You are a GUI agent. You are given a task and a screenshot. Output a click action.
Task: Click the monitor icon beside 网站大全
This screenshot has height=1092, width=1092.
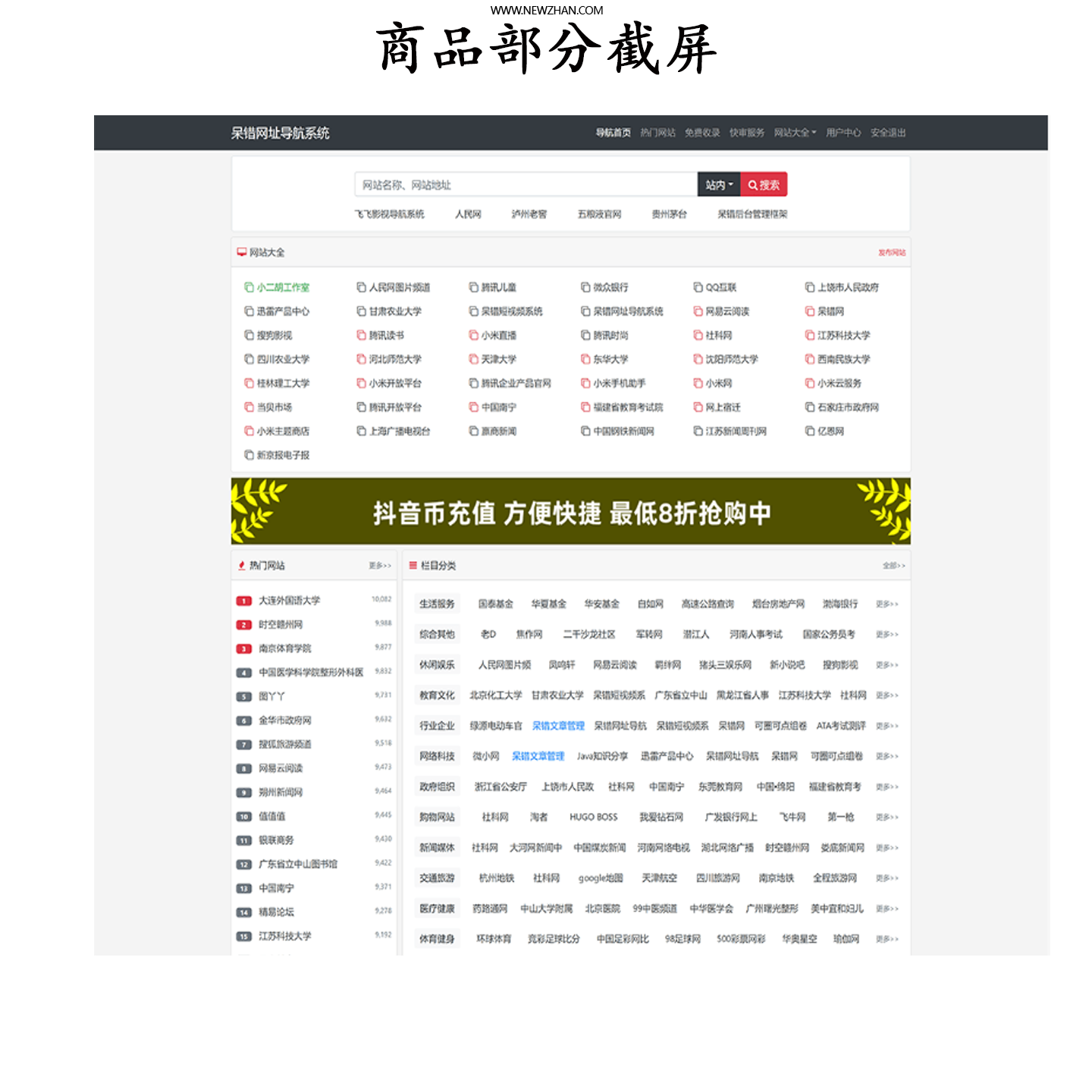pyautogui.click(x=242, y=251)
